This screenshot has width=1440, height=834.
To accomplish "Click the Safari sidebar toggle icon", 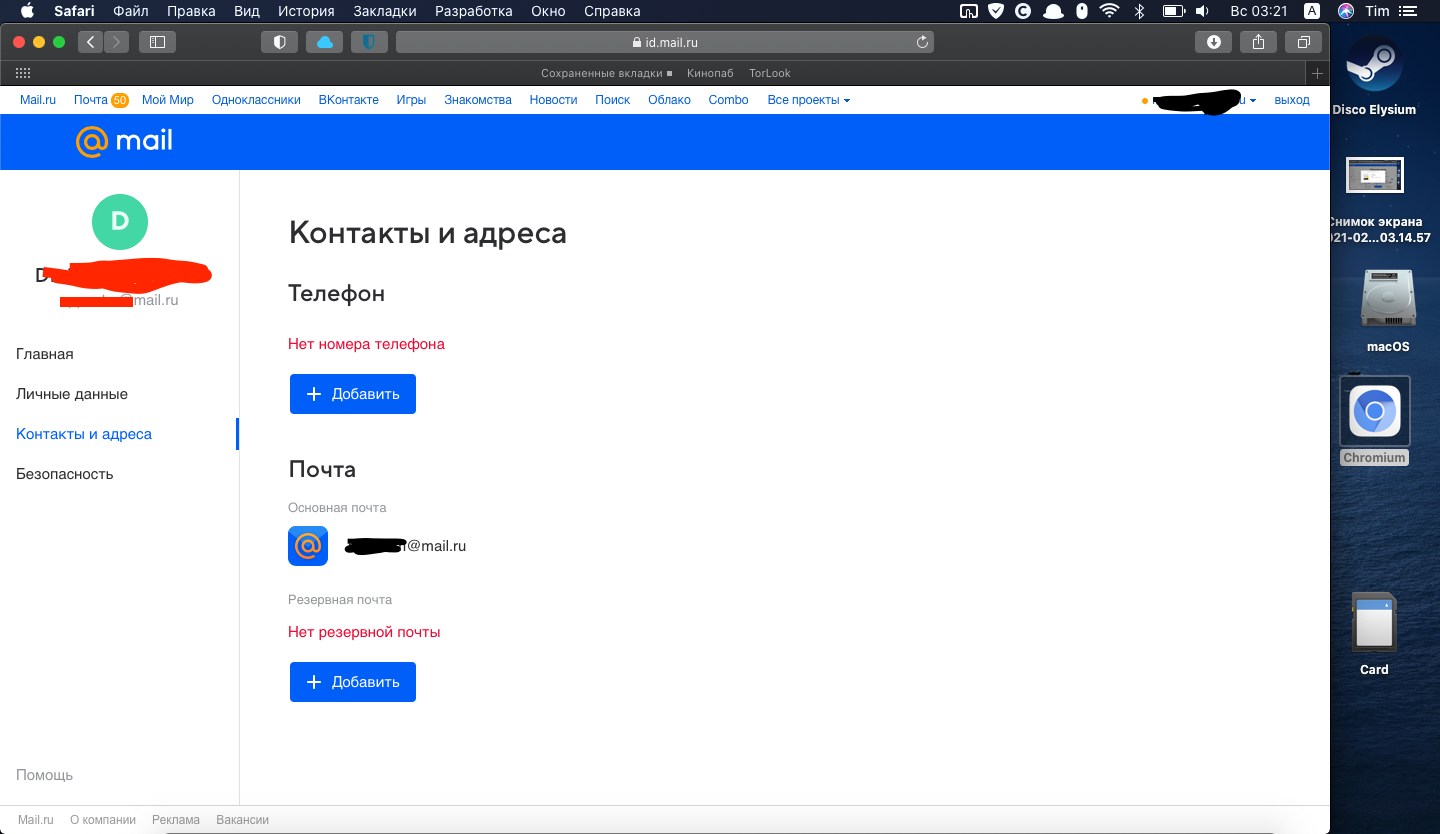I will point(157,42).
